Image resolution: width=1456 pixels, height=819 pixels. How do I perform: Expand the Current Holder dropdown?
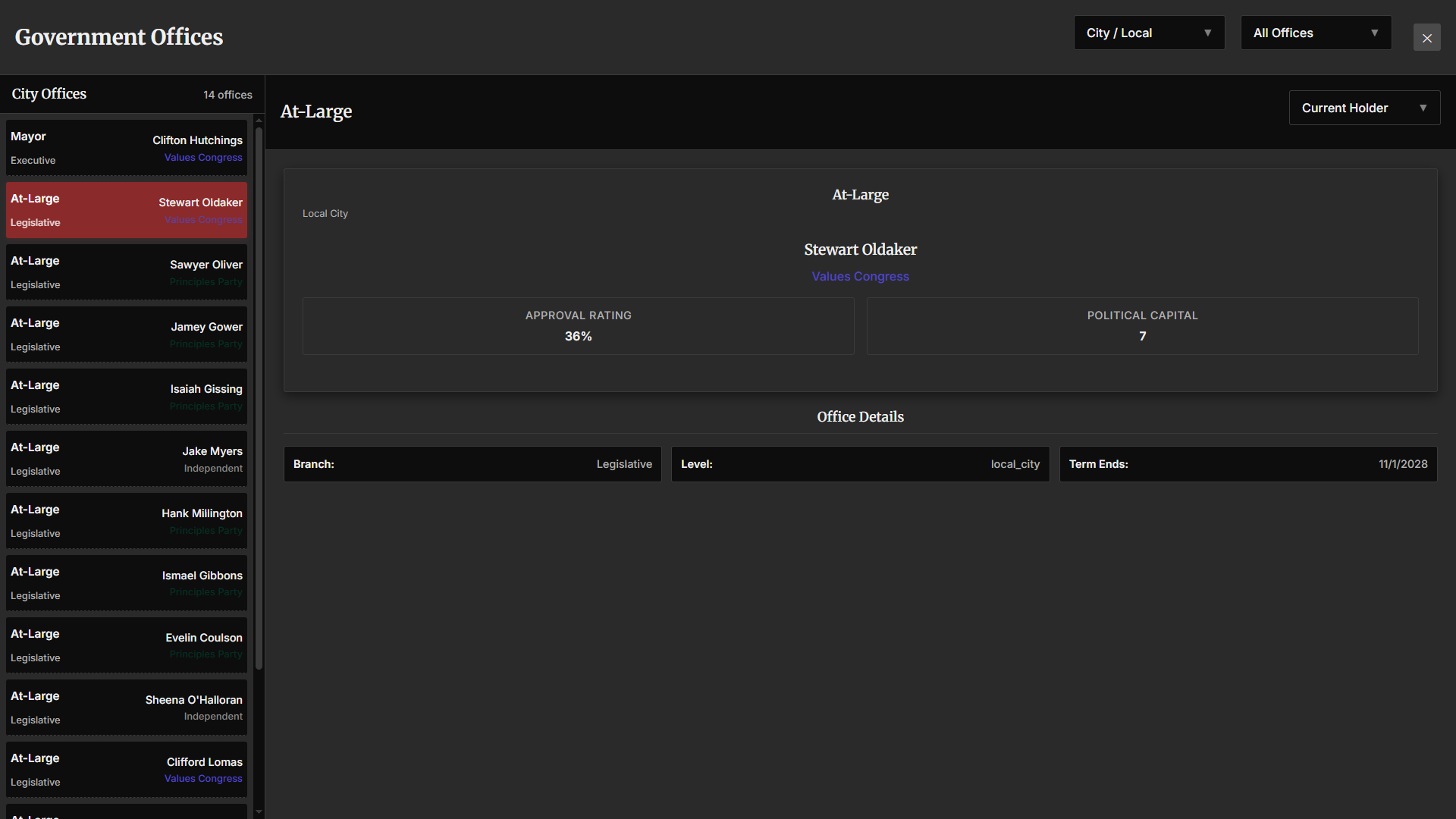[x=1363, y=108]
